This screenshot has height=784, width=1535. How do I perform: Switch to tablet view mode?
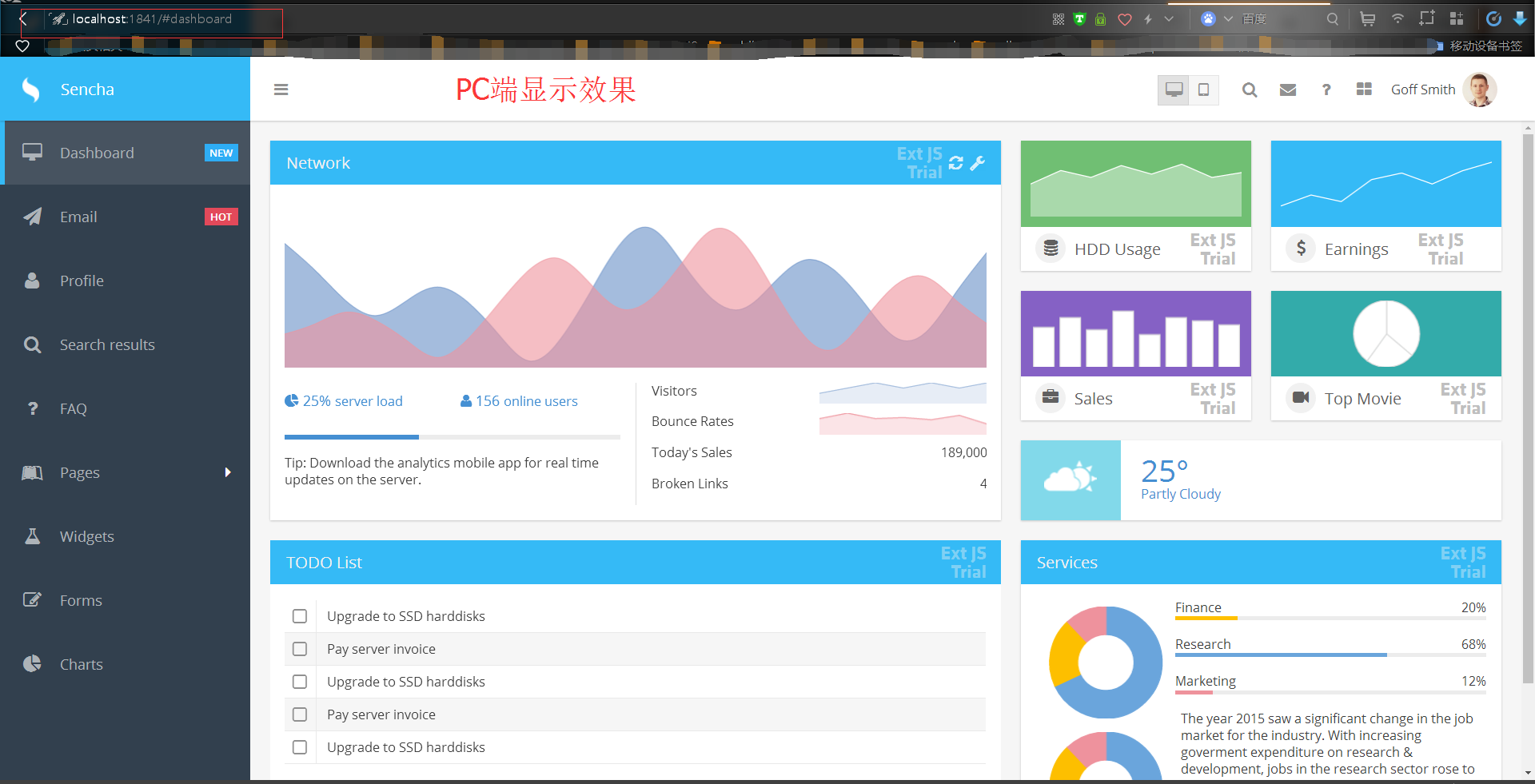(x=1203, y=90)
